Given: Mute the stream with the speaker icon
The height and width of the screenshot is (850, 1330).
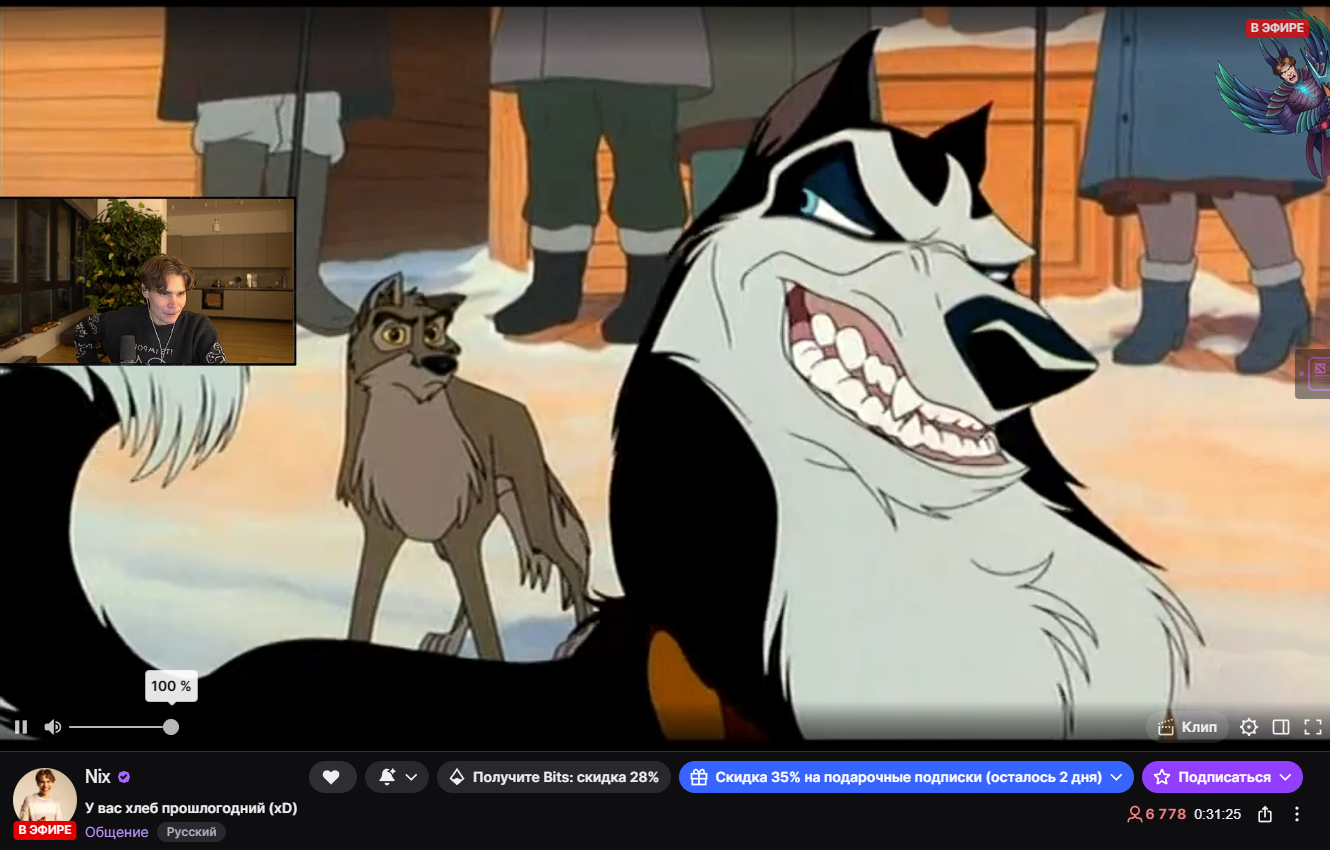Looking at the screenshot, I should (x=53, y=727).
